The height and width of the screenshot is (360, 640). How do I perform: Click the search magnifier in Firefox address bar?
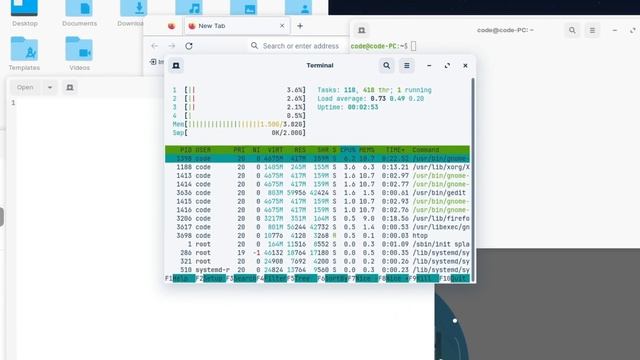(254, 46)
